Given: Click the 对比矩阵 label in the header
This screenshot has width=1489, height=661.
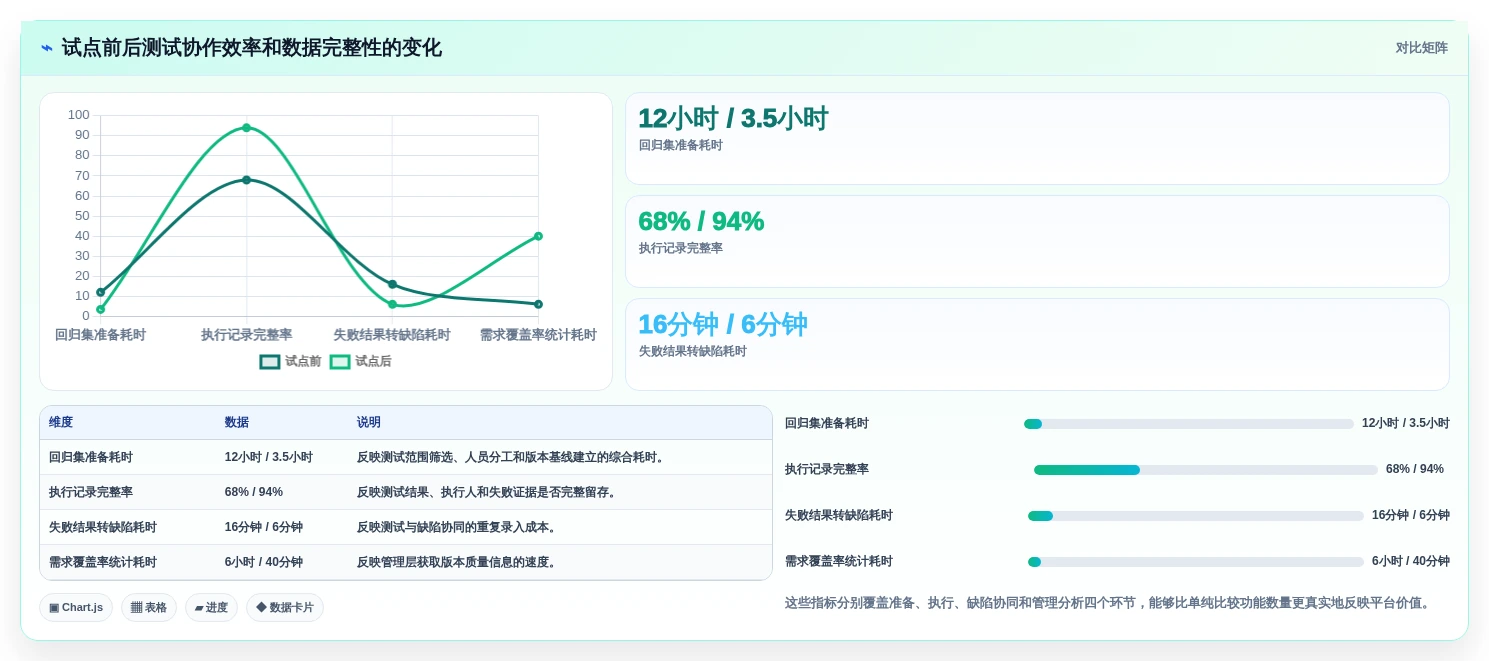Looking at the screenshot, I should [1421, 48].
